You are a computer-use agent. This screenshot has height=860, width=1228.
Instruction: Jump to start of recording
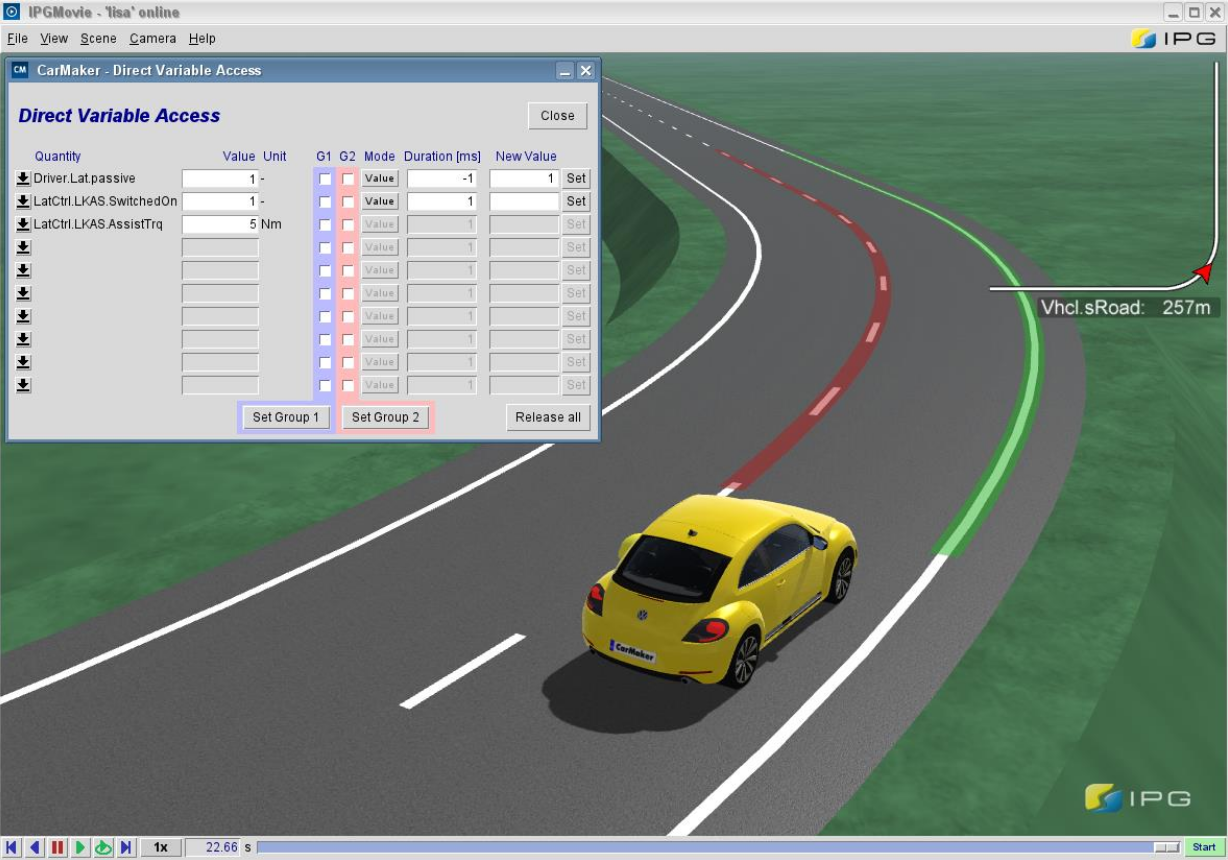12,848
